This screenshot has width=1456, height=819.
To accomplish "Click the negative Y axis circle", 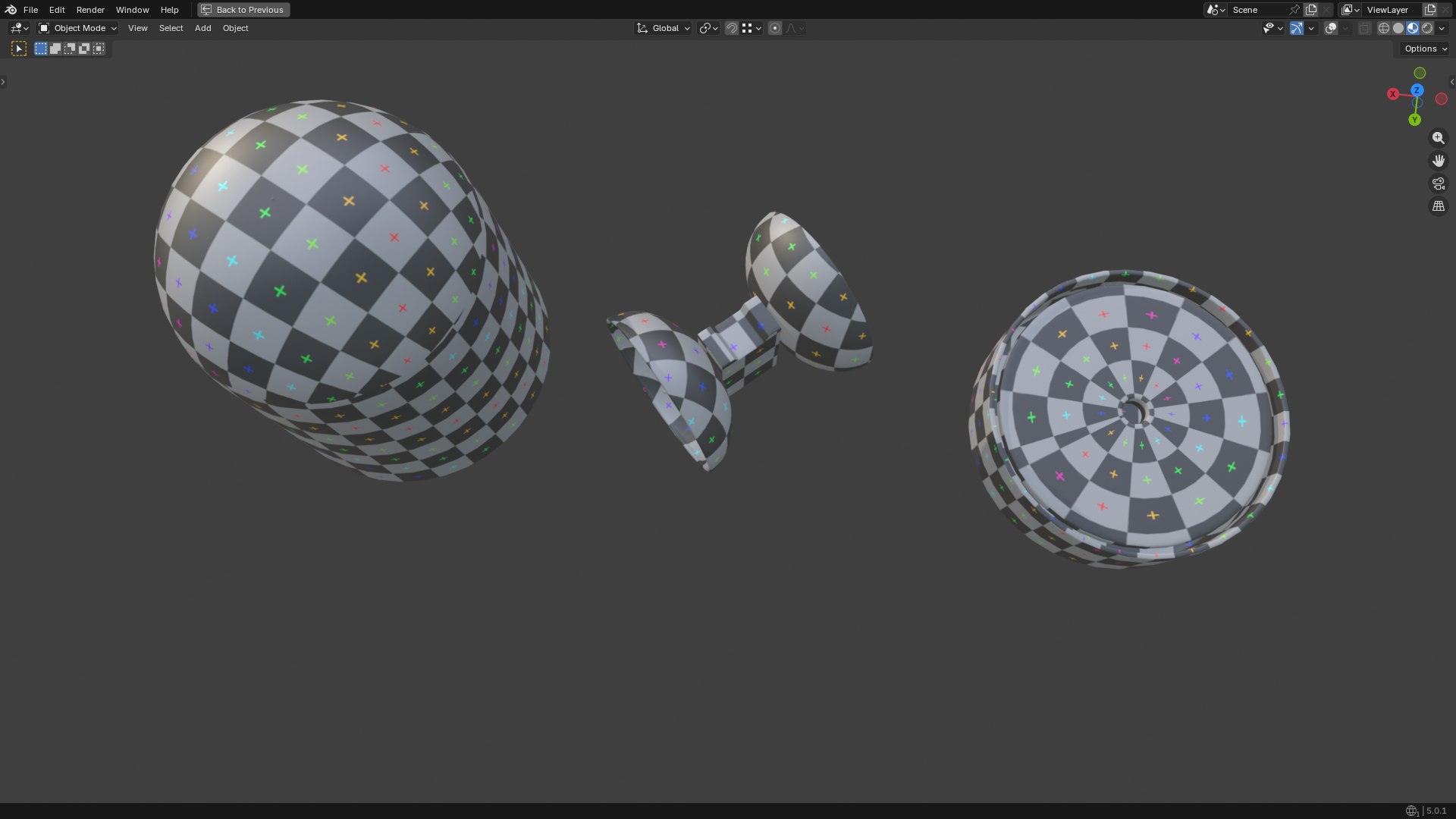I will click(1420, 73).
